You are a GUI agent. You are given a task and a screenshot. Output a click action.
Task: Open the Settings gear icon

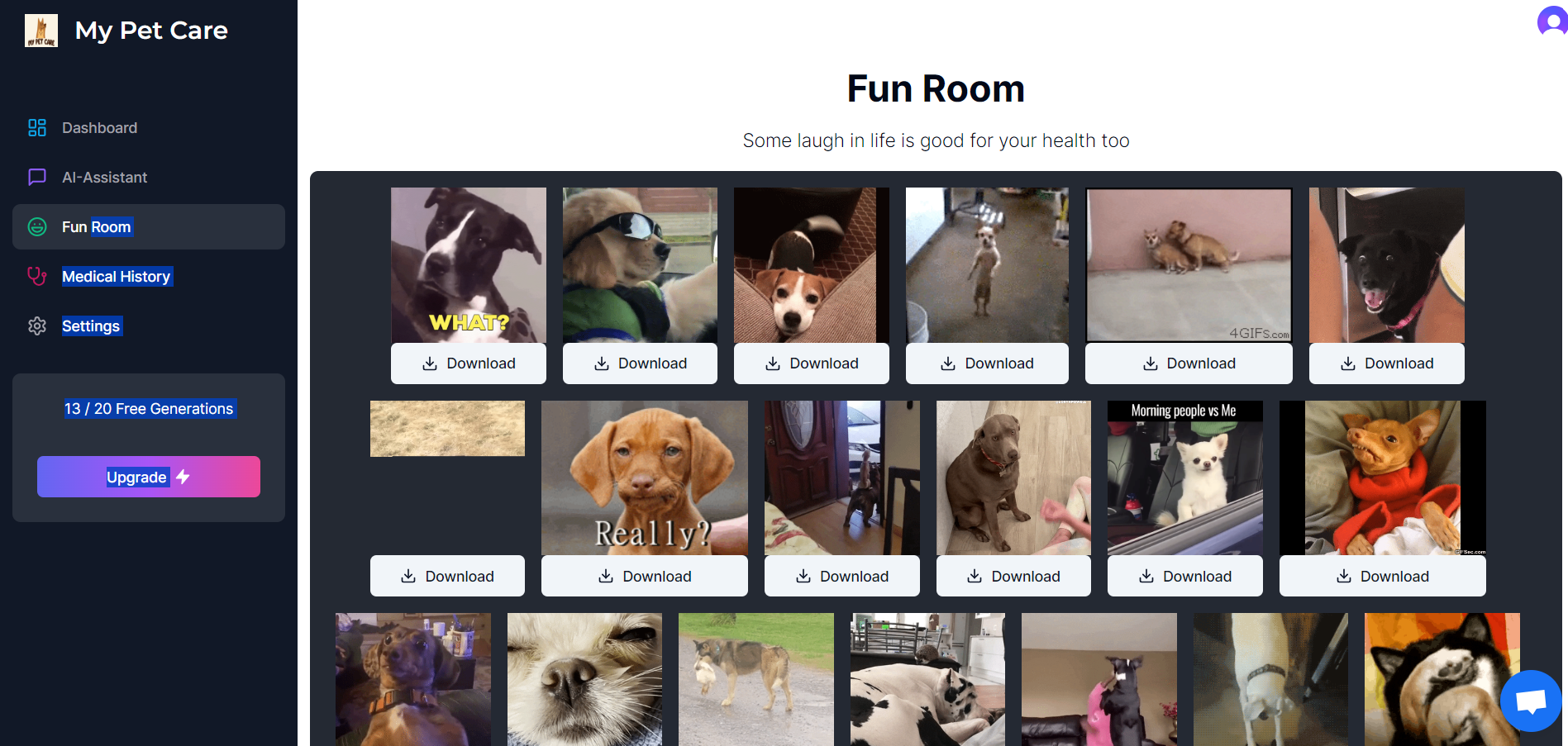(x=37, y=326)
